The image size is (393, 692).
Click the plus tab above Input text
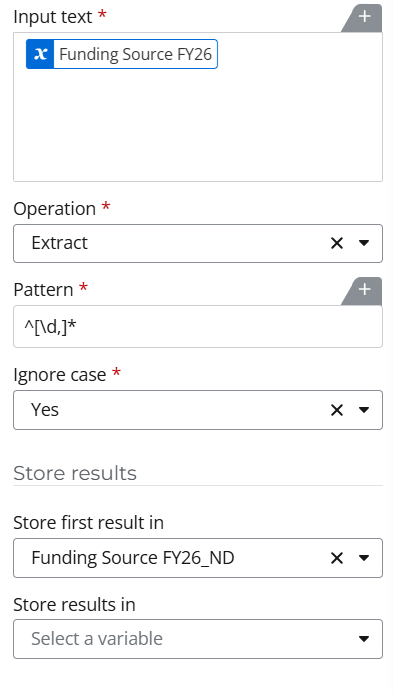[x=364, y=18]
